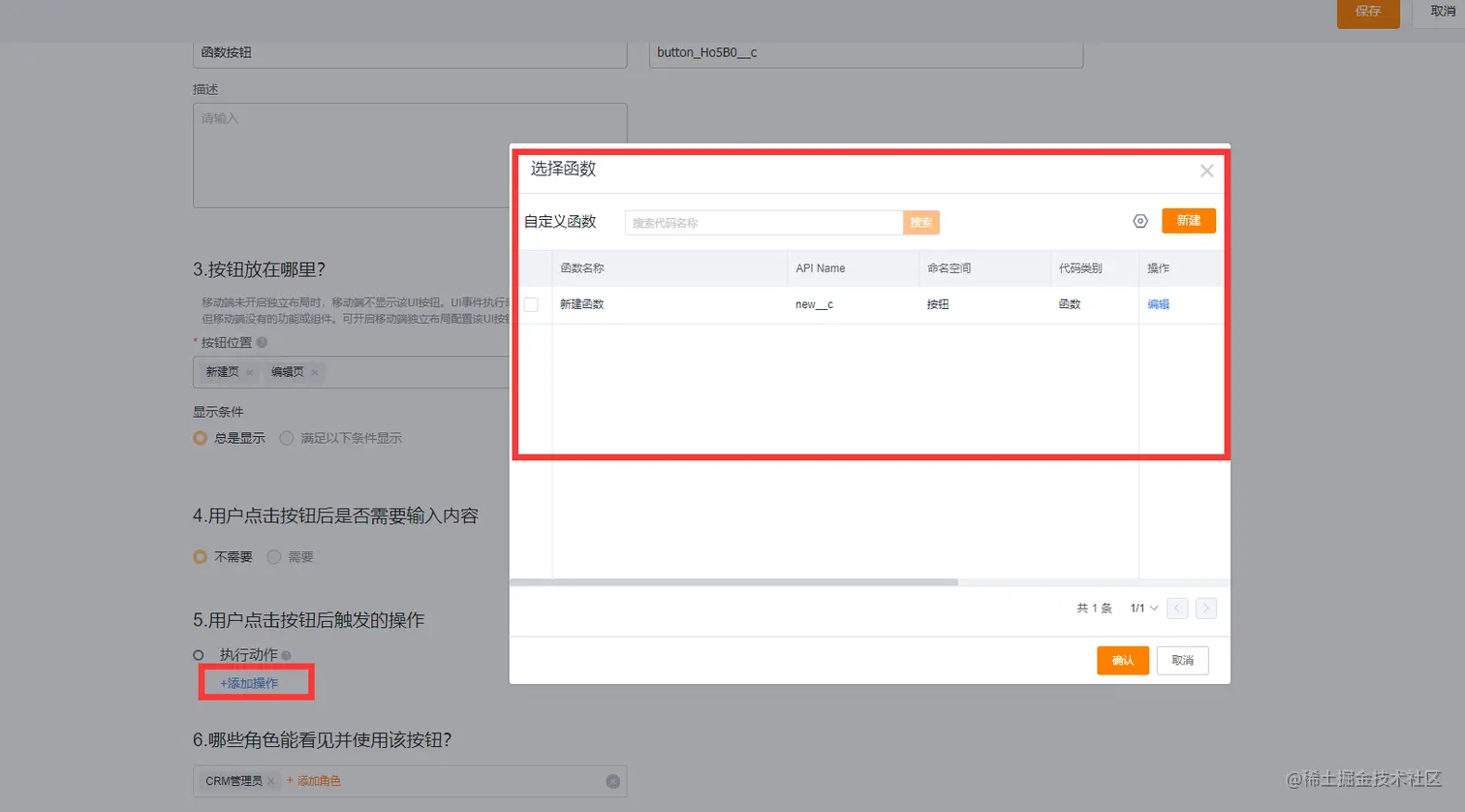Go to the previous page of functions
The image size is (1465, 812).
[x=1177, y=609]
